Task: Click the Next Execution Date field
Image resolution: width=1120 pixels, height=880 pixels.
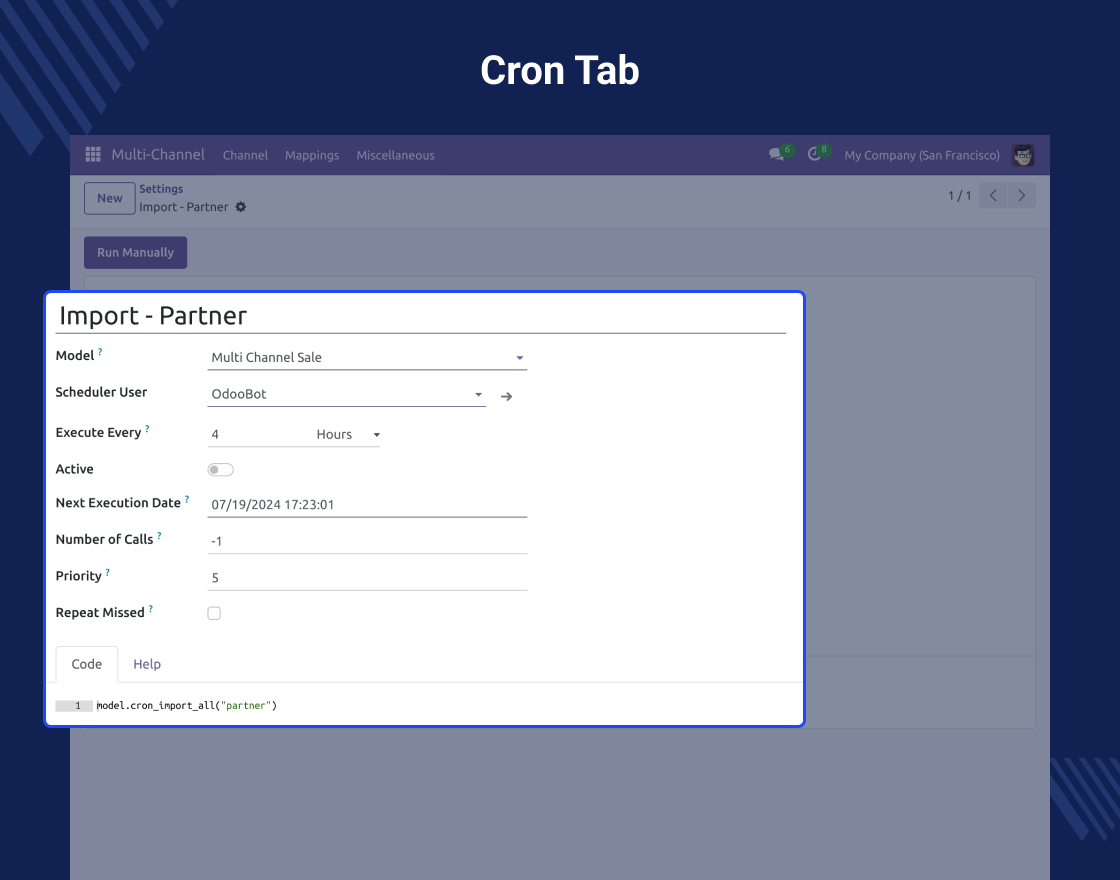Action: [367, 504]
